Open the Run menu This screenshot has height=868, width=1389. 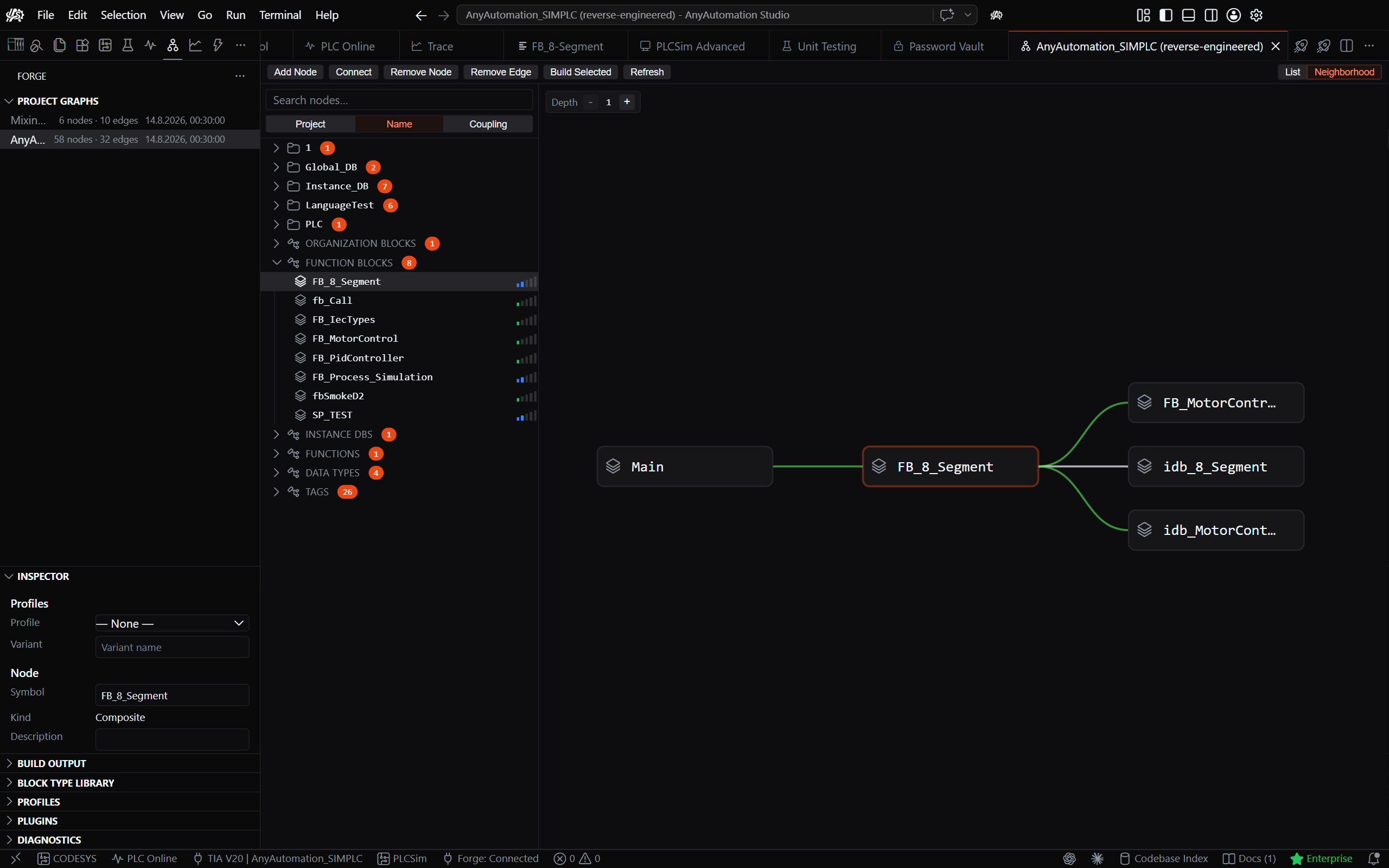point(235,15)
